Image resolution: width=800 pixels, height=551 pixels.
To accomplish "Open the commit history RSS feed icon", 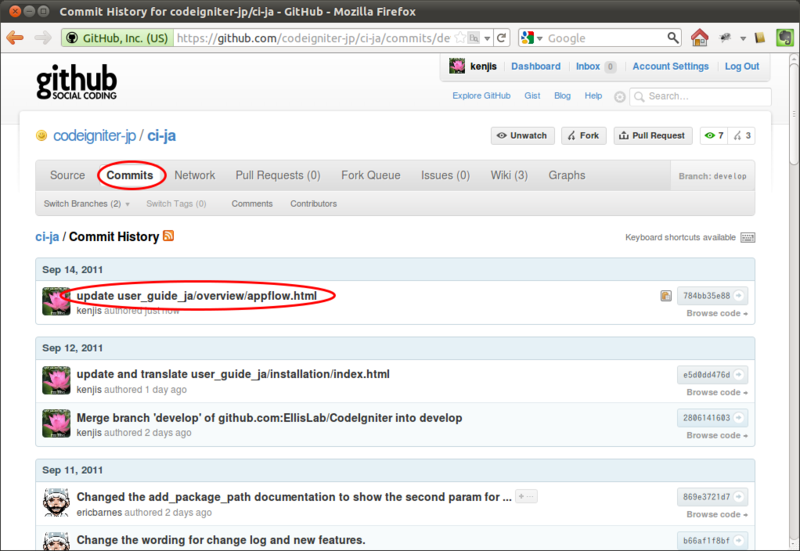I will coord(168,236).
